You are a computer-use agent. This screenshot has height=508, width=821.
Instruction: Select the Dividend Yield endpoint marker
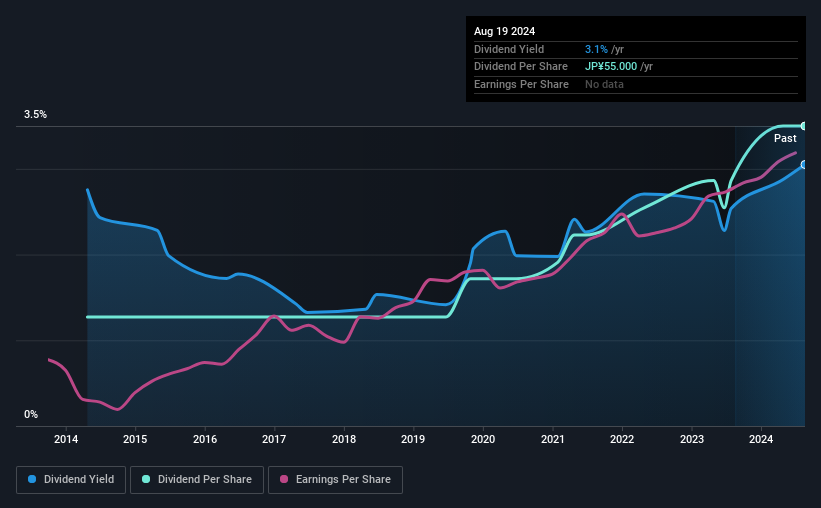click(x=804, y=165)
